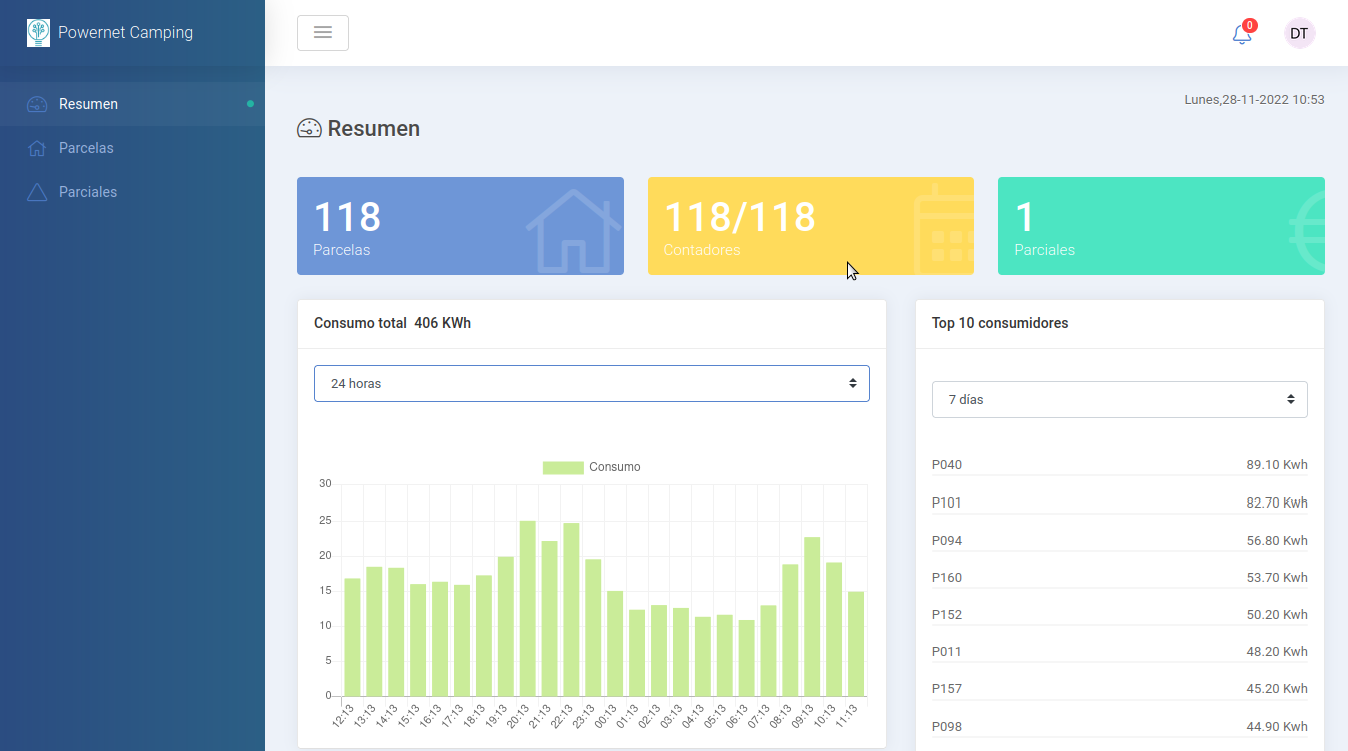Select the P011 consumer row
Image resolution: width=1348 pixels, height=751 pixels.
1120,652
